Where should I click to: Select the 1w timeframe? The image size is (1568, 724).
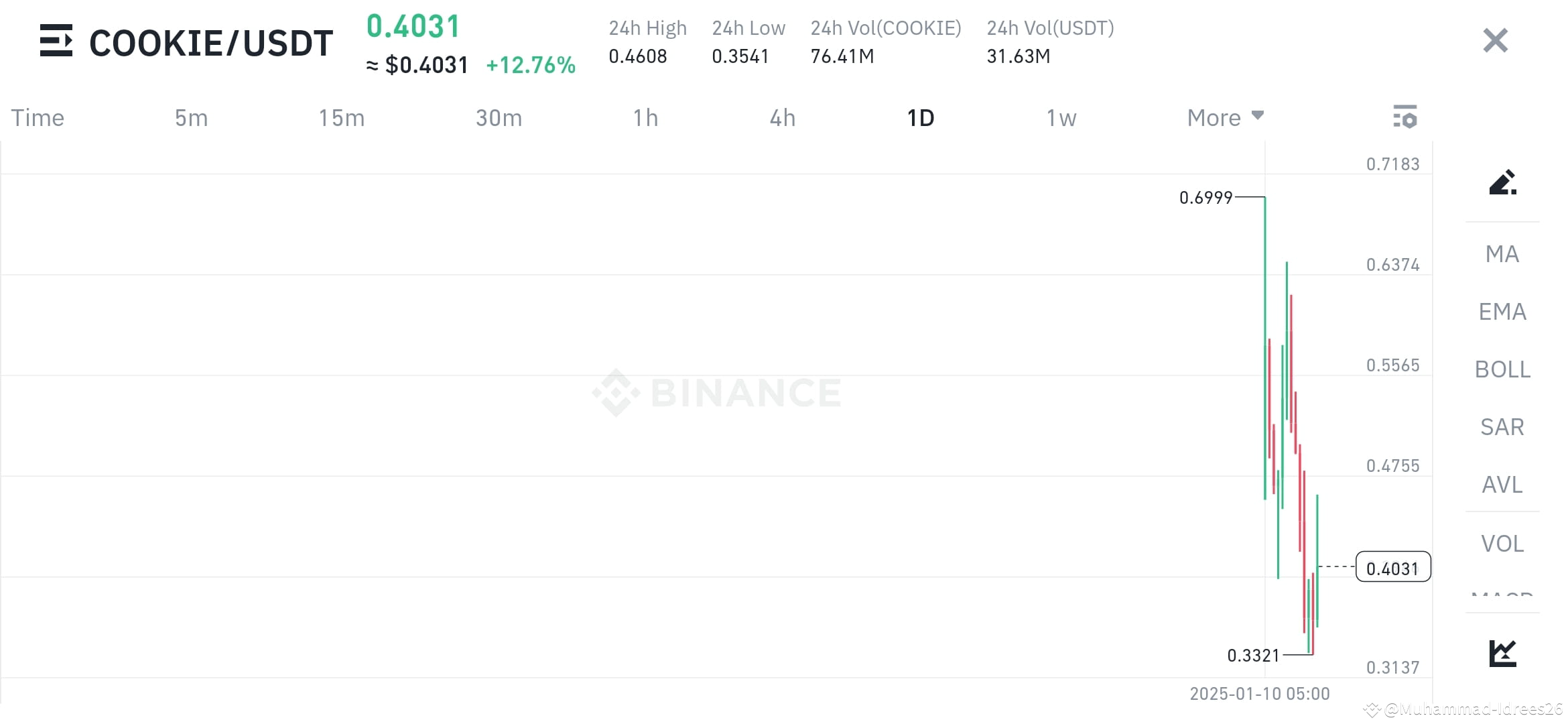coord(1060,117)
